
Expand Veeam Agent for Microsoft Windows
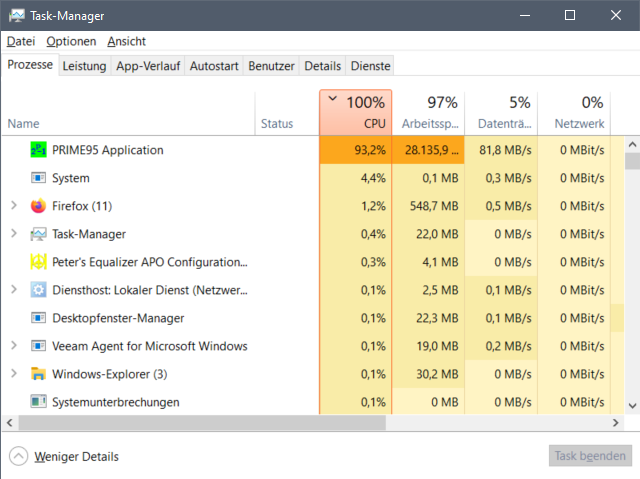(13, 345)
